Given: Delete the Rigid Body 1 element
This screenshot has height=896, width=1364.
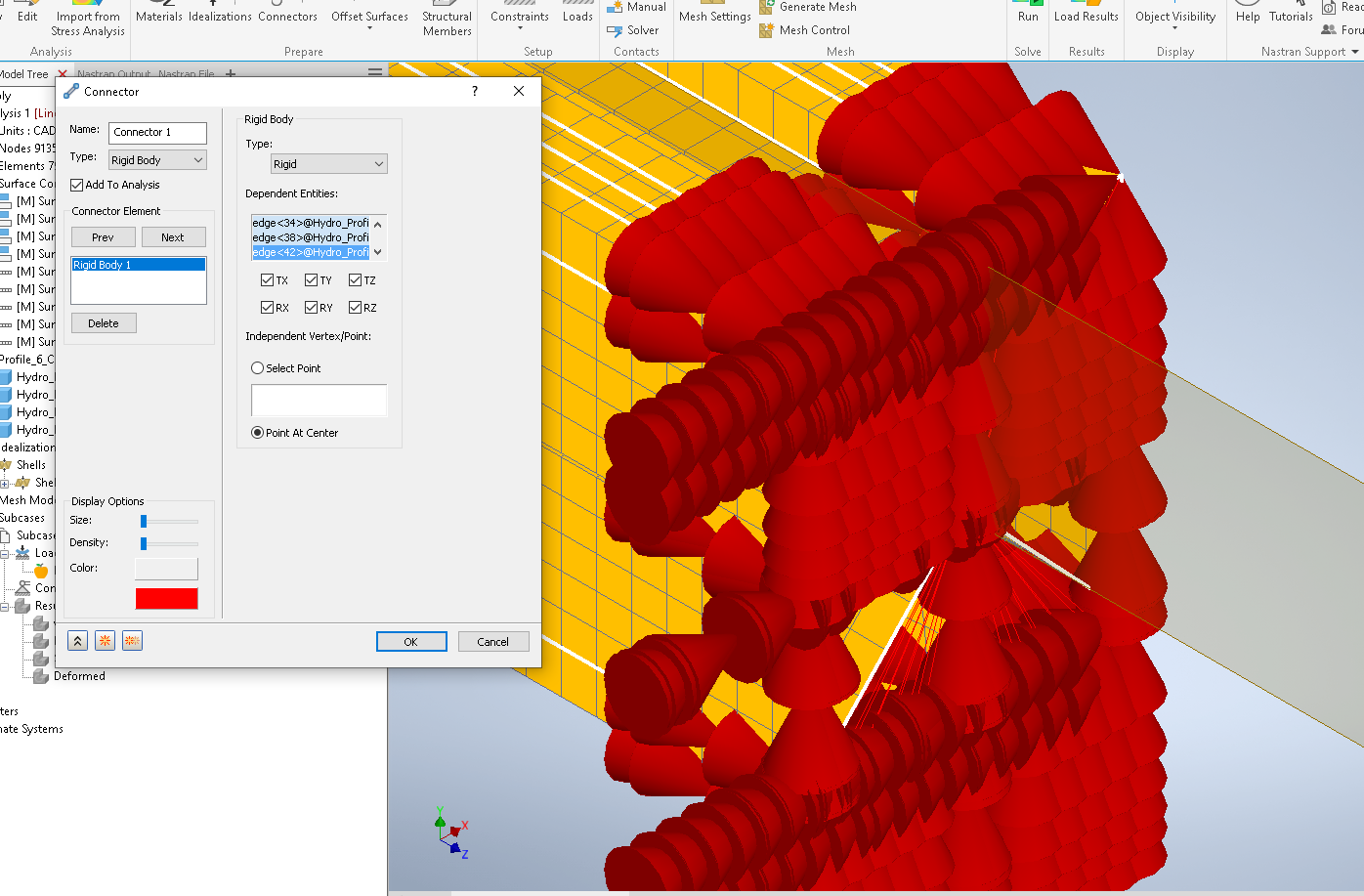Looking at the screenshot, I should (103, 322).
